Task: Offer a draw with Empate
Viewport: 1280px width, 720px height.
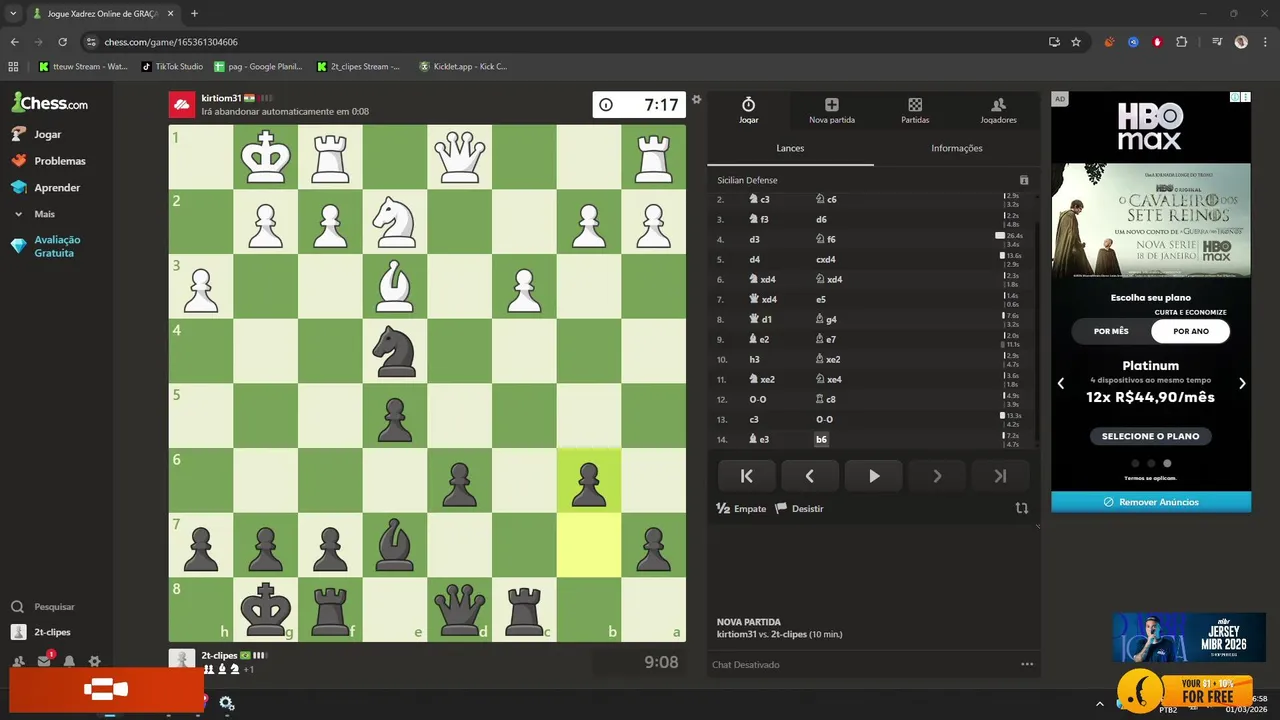Action: coord(741,509)
